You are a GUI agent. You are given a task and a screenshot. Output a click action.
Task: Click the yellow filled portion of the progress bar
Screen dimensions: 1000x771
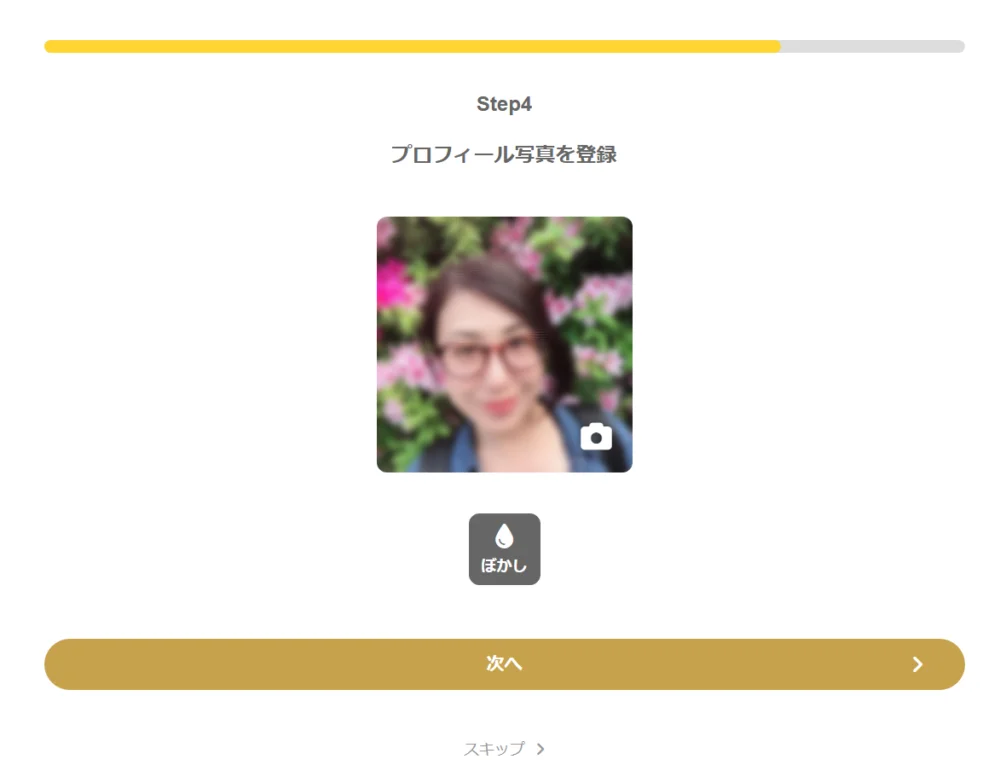pos(412,47)
